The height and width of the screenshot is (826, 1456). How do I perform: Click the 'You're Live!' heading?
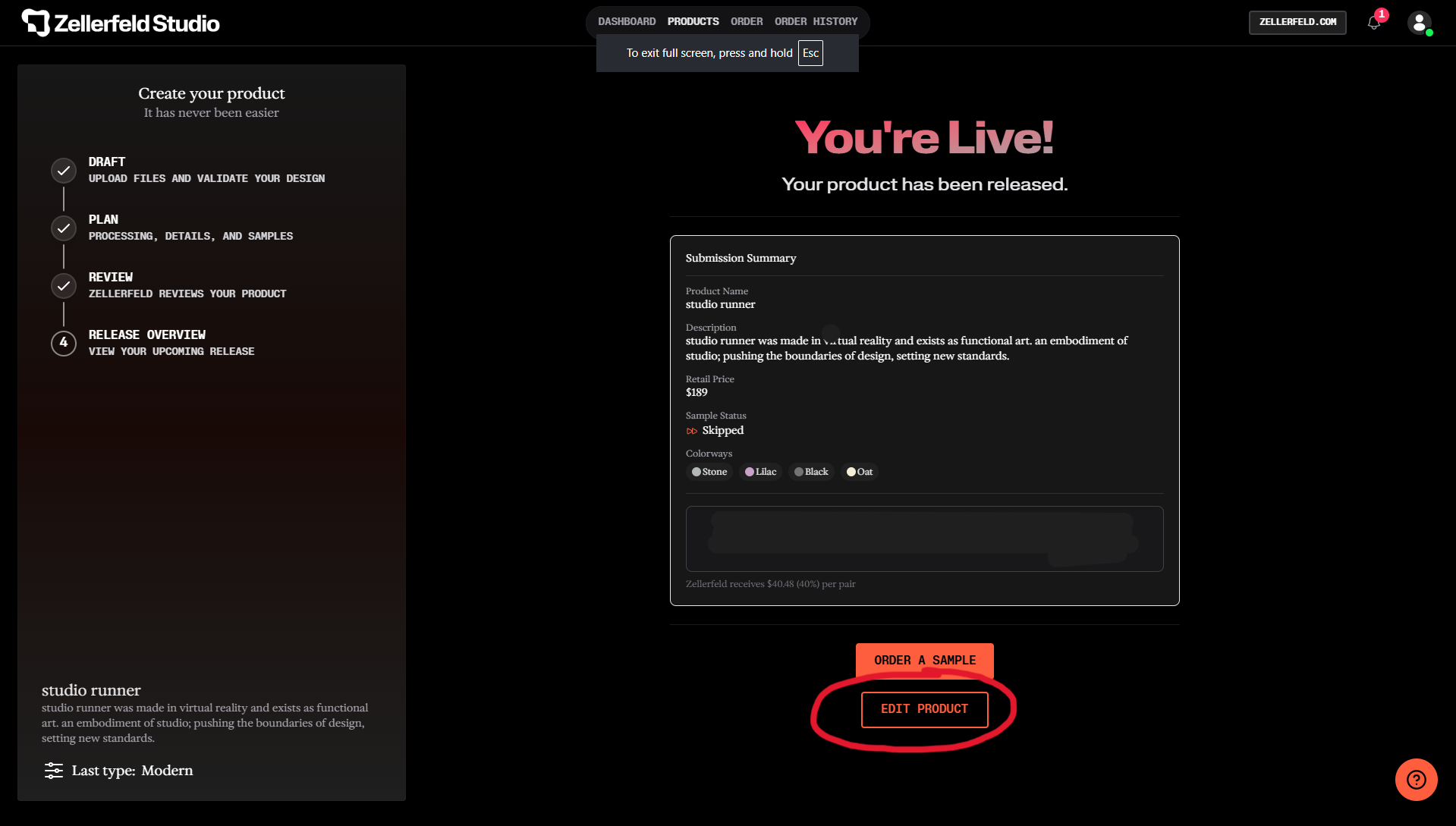click(x=924, y=137)
